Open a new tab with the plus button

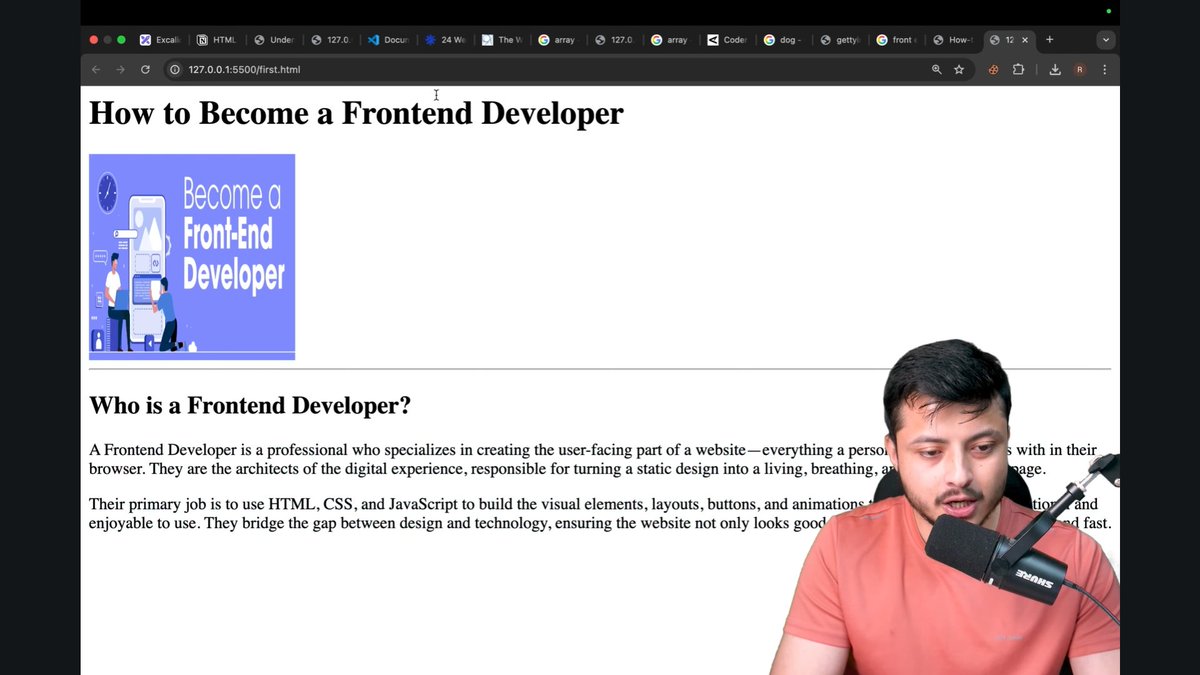[x=1049, y=40]
